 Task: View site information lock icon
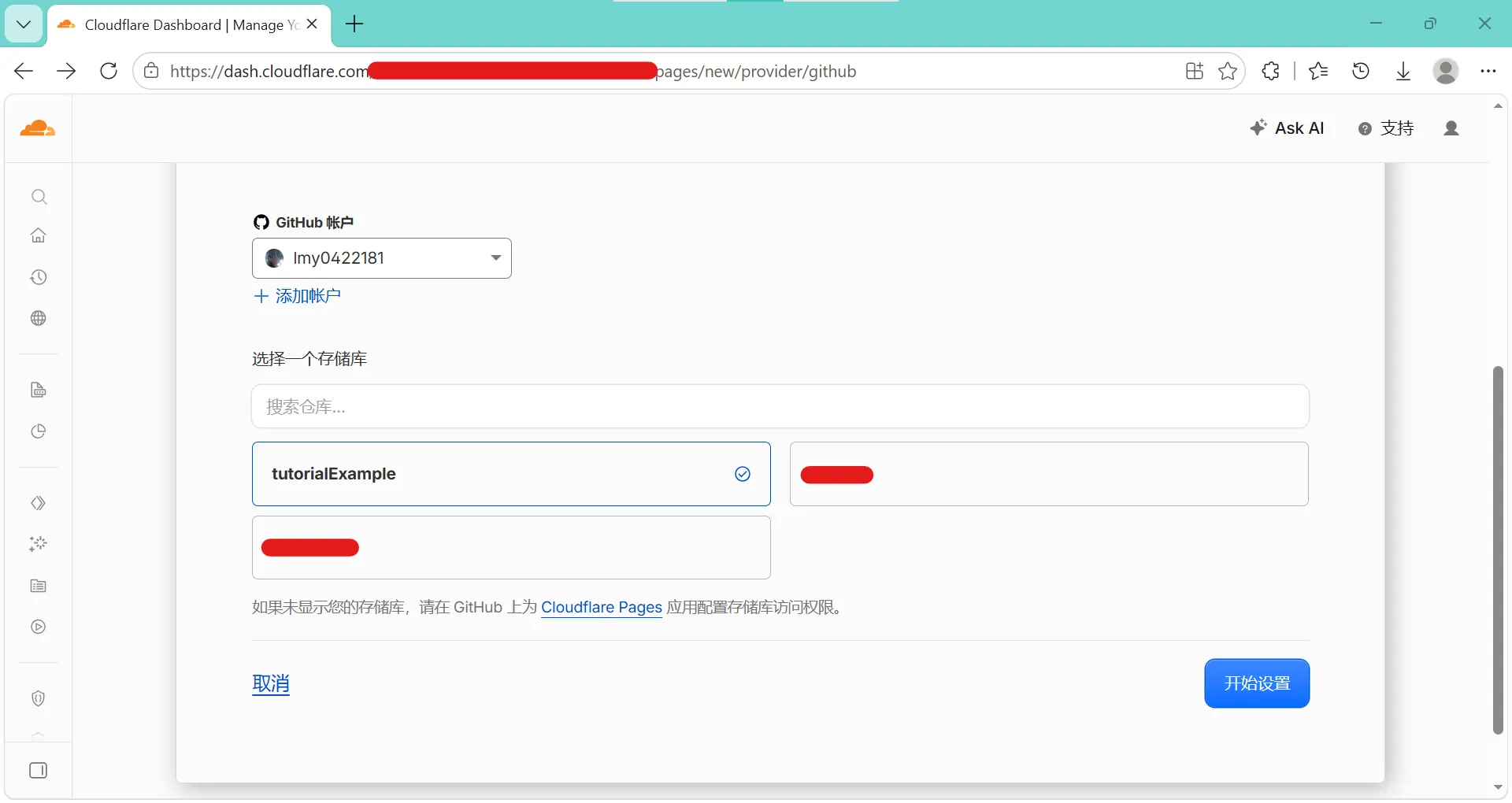(x=151, y=71)
